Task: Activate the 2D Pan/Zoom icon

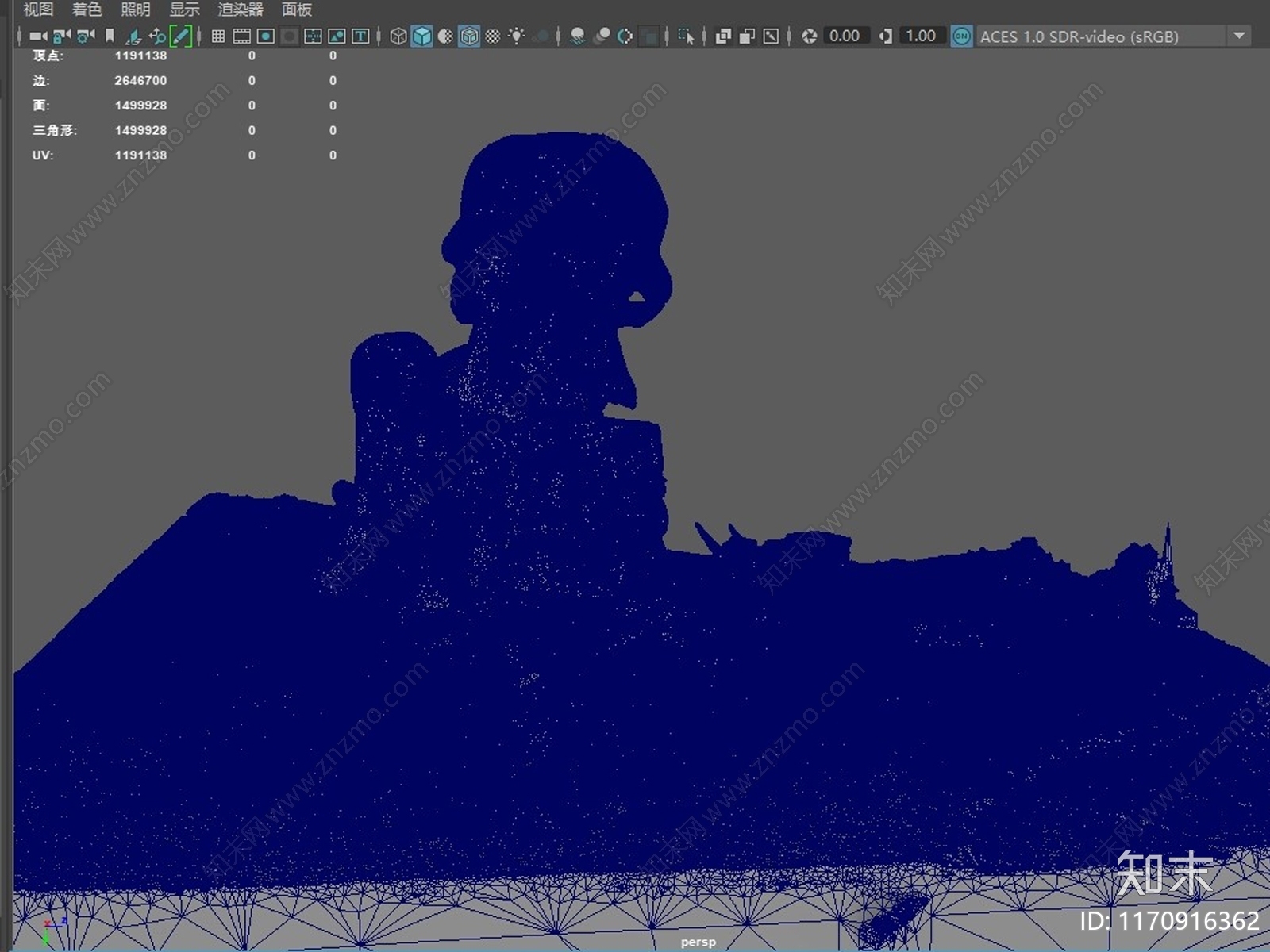Action: (x=157, y=36)
